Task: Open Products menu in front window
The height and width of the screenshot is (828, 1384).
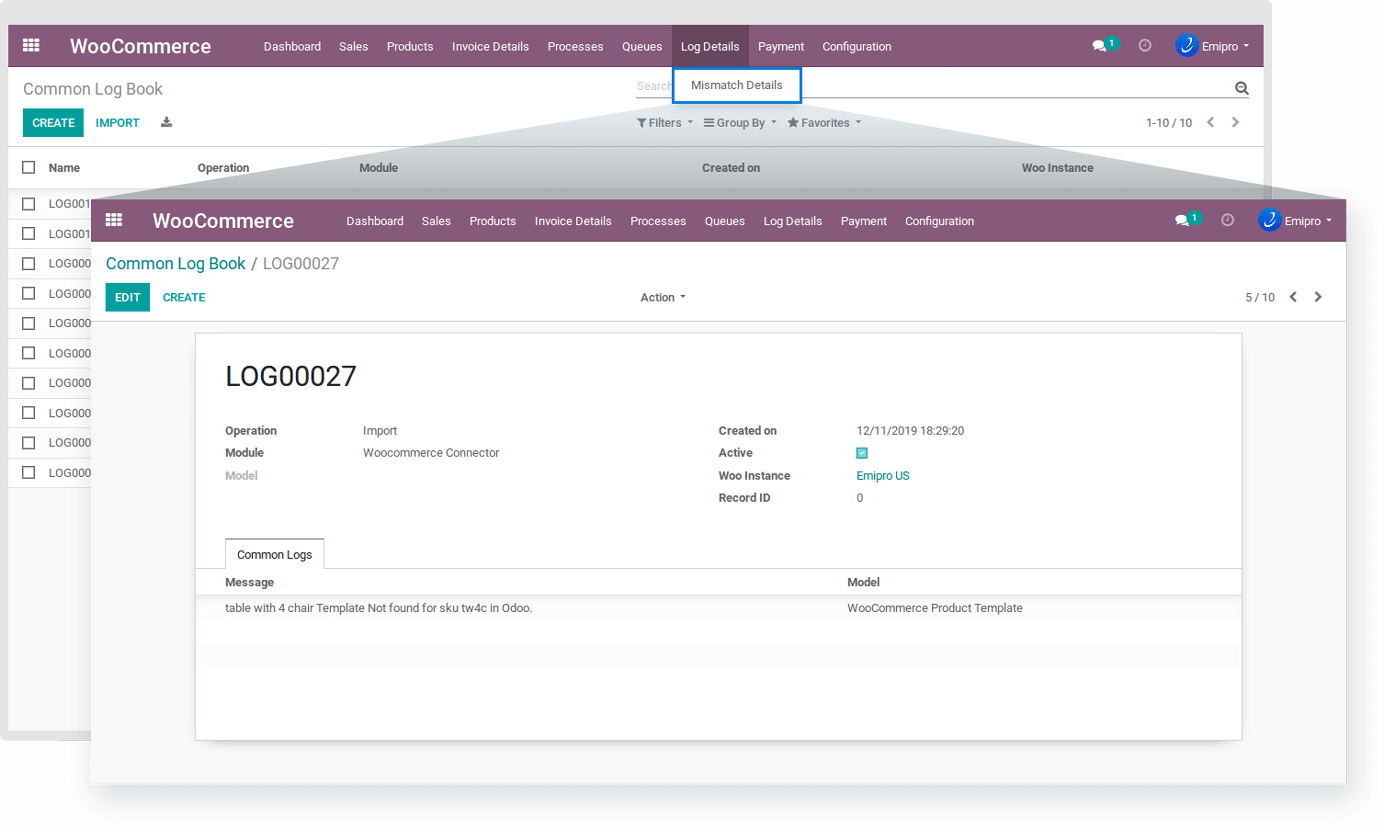Action: 493,221
